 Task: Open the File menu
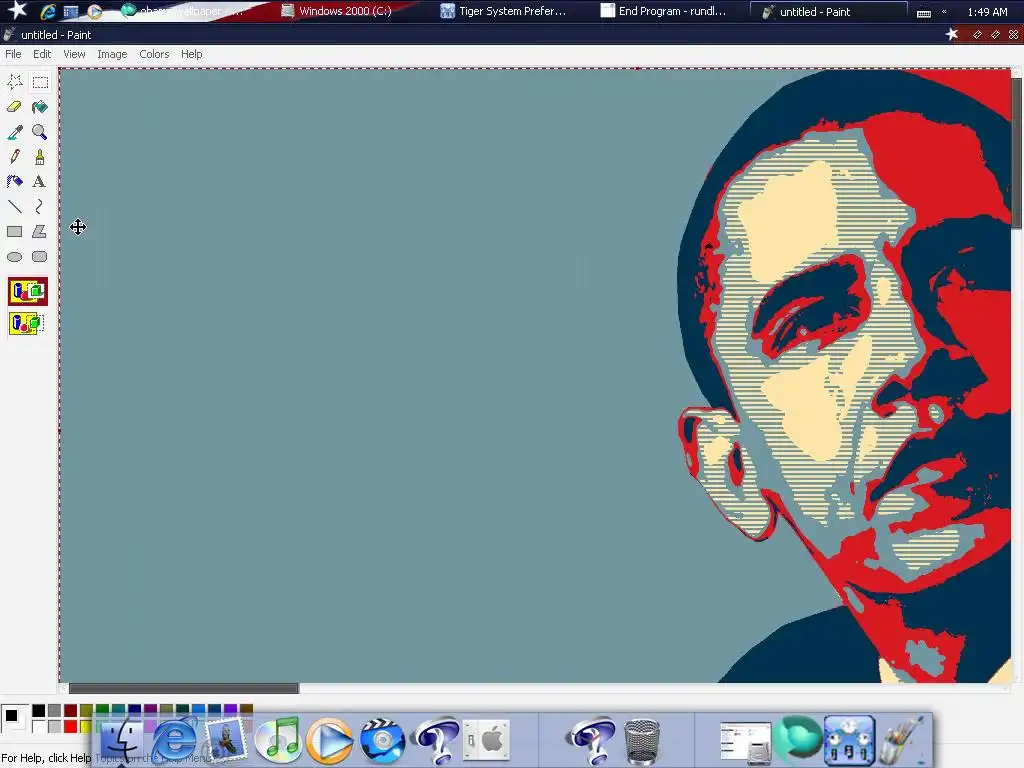(x=13, y=54)
